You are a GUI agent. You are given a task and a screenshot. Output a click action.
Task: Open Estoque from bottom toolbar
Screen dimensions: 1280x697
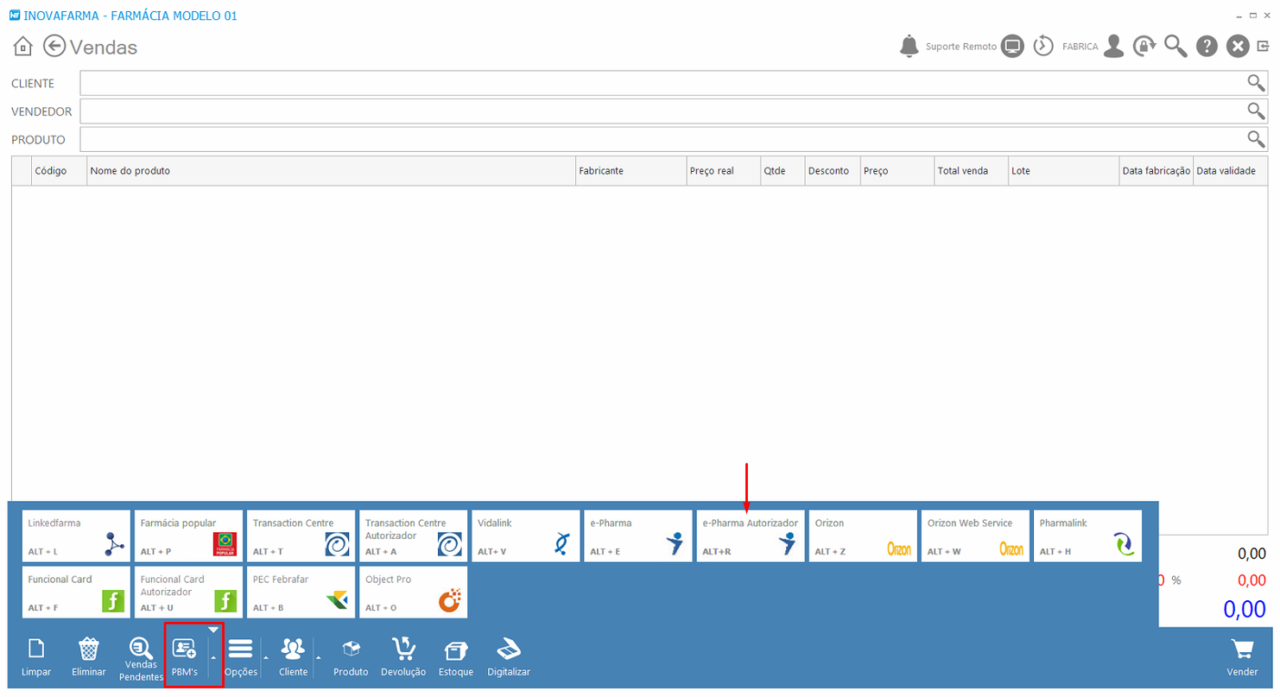tap(455, 656)
